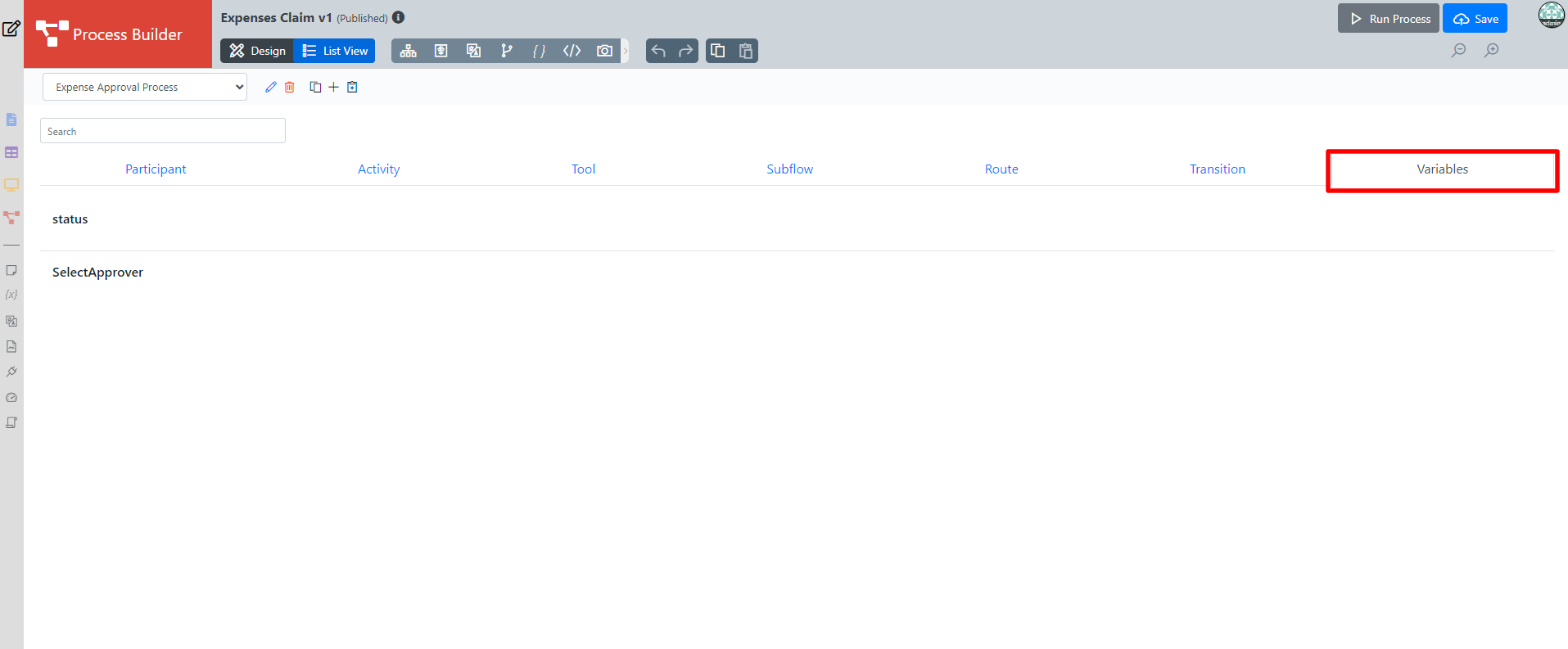
Task: Switch to List View mode
Action: (x=335, y=51)
